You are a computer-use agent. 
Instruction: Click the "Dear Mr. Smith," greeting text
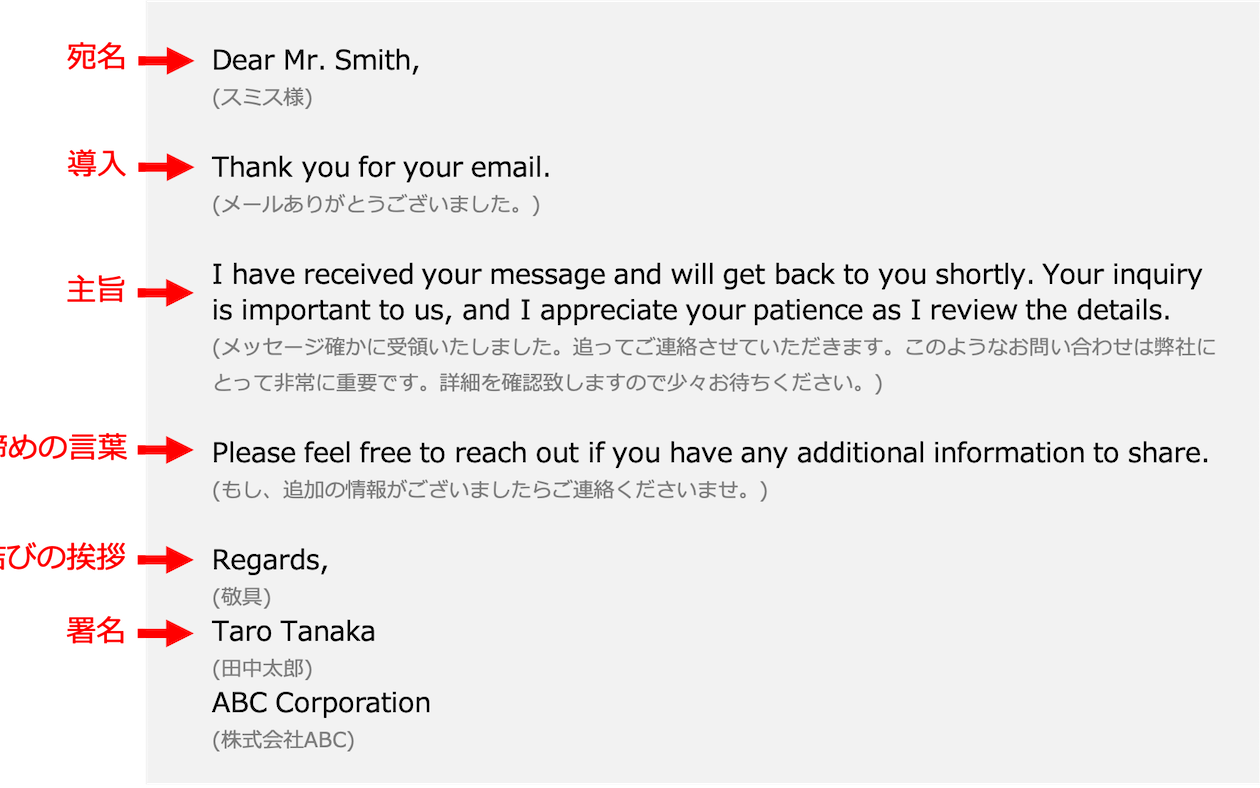click(315, 61)
